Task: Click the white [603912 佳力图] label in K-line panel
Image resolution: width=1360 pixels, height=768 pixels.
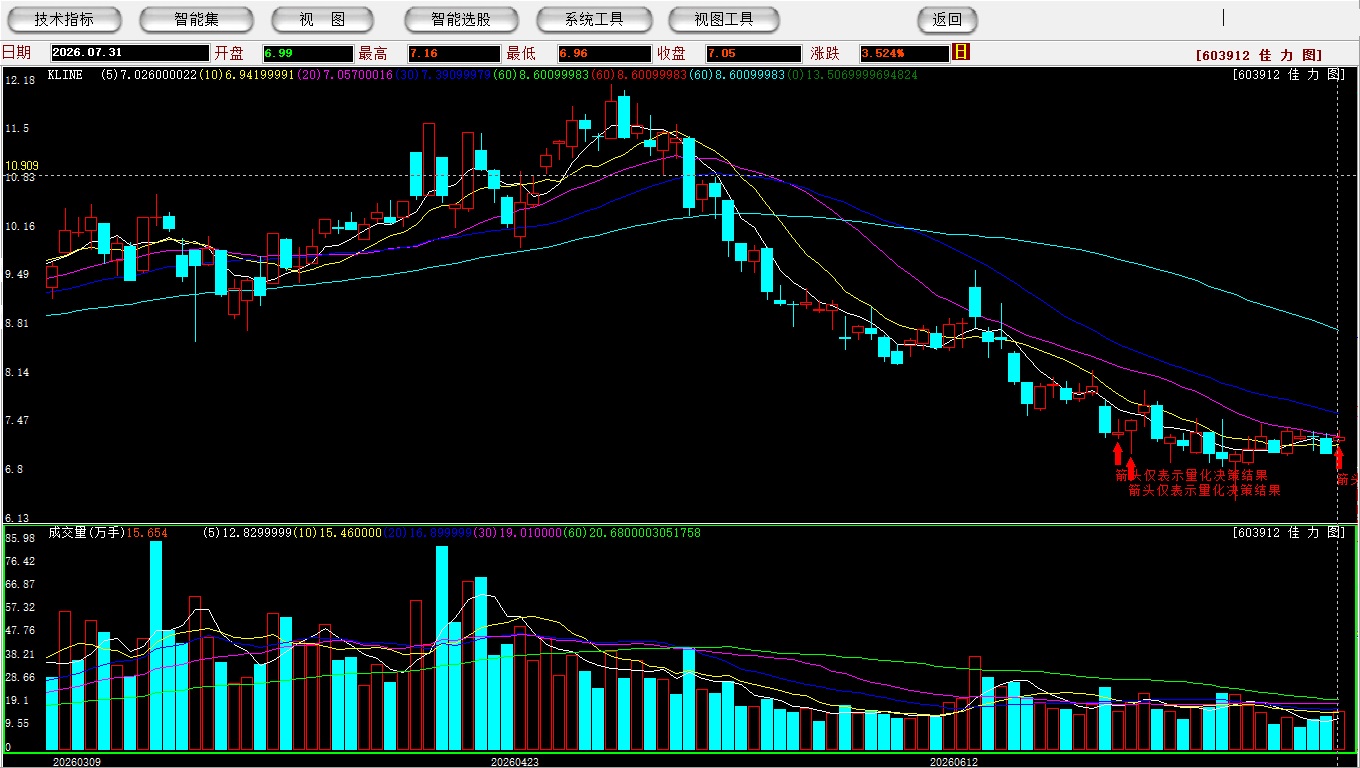Action: click(x=1289, y=75)
